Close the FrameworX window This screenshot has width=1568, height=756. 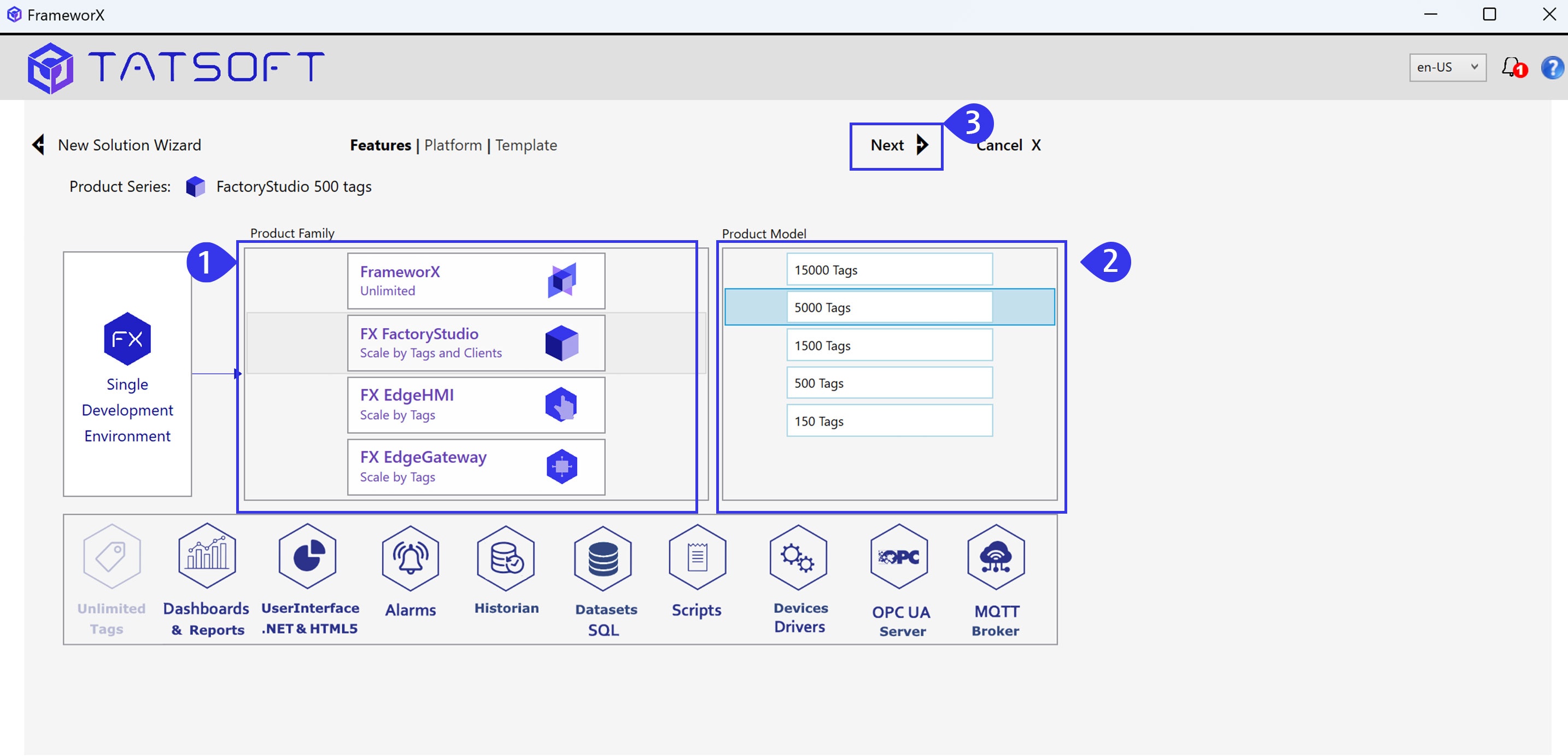click(x=1549, y=14)
